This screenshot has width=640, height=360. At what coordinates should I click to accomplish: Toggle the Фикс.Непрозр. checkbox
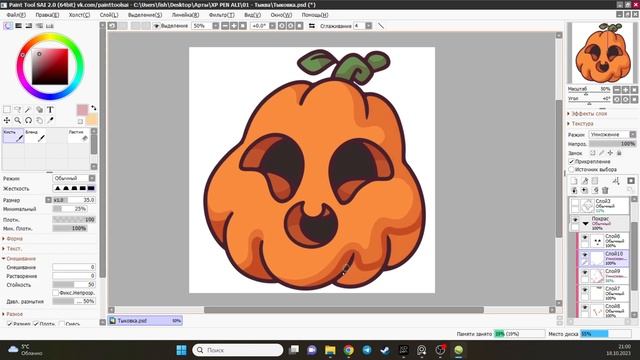56,293
